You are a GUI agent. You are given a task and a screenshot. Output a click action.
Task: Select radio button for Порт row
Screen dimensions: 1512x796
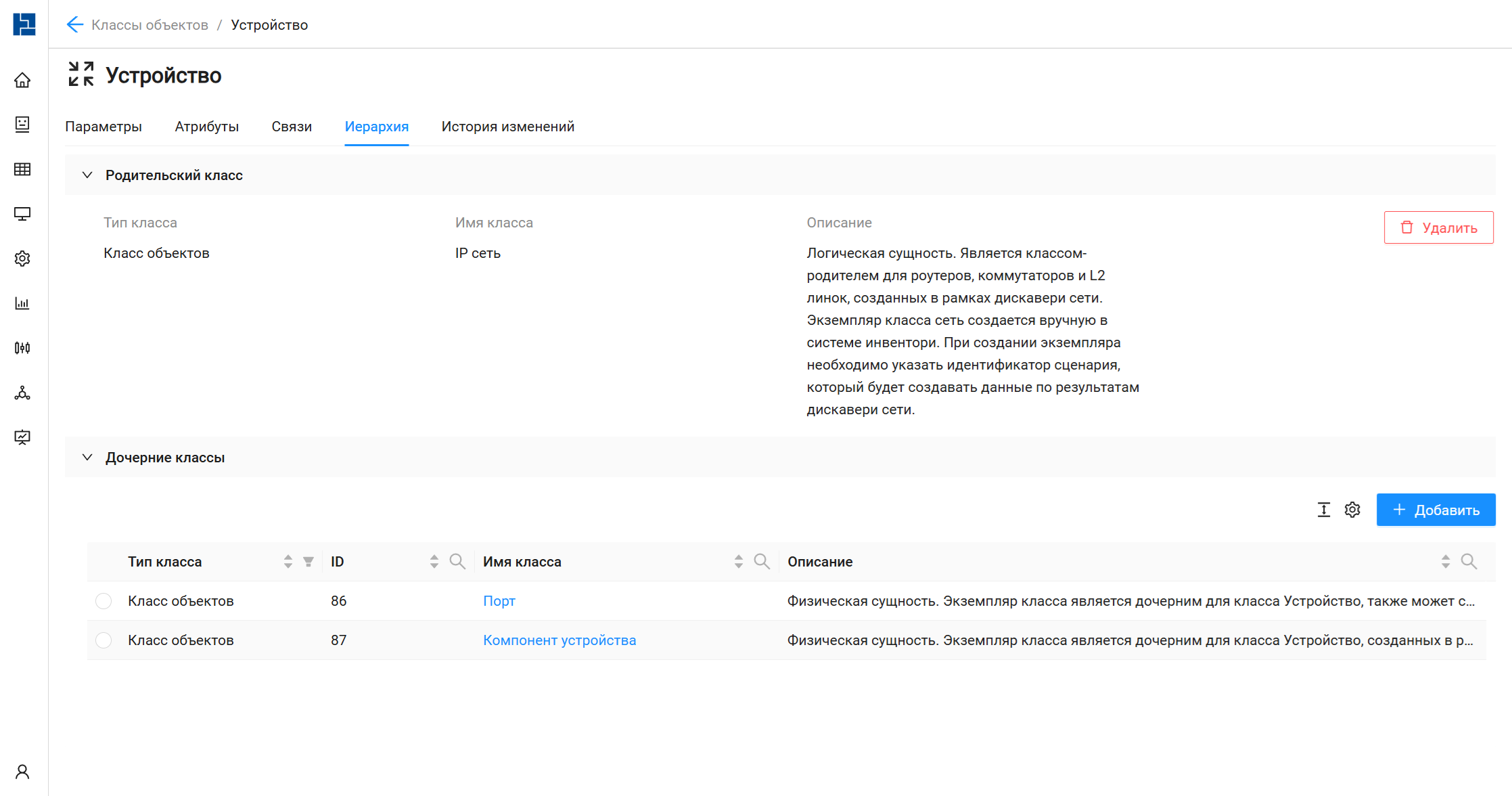point(104,601)
